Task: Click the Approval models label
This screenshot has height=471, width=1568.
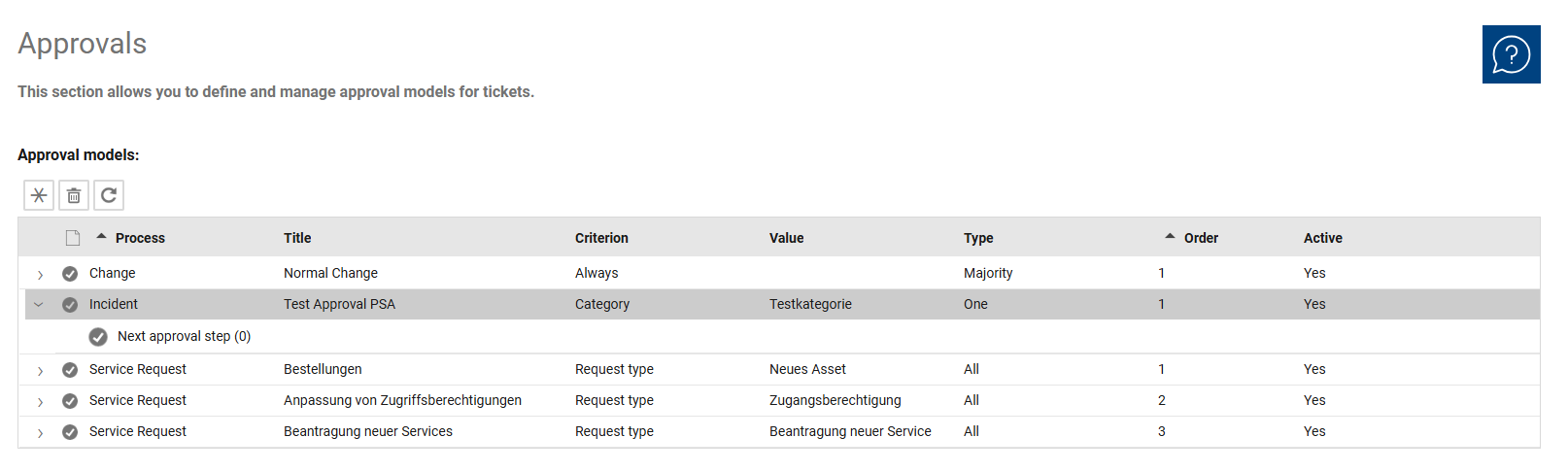Action: (x=79, y=155)
